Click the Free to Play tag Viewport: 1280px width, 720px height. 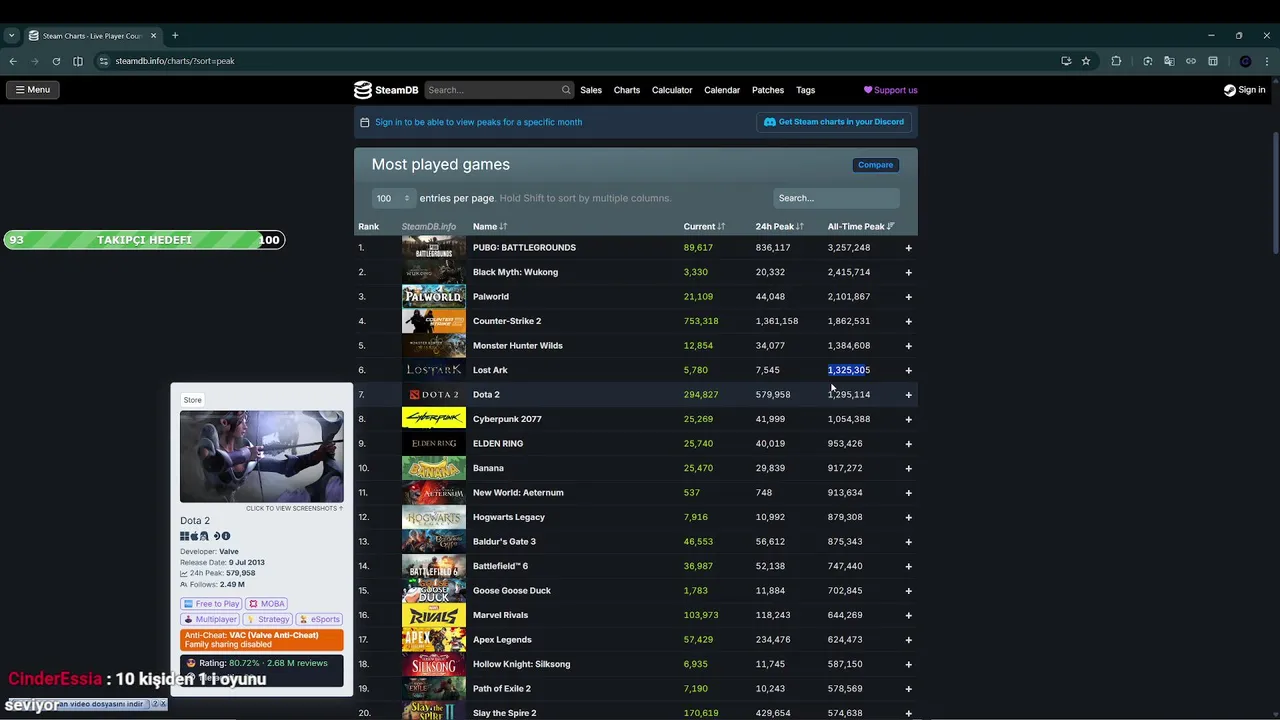[211, 604]
